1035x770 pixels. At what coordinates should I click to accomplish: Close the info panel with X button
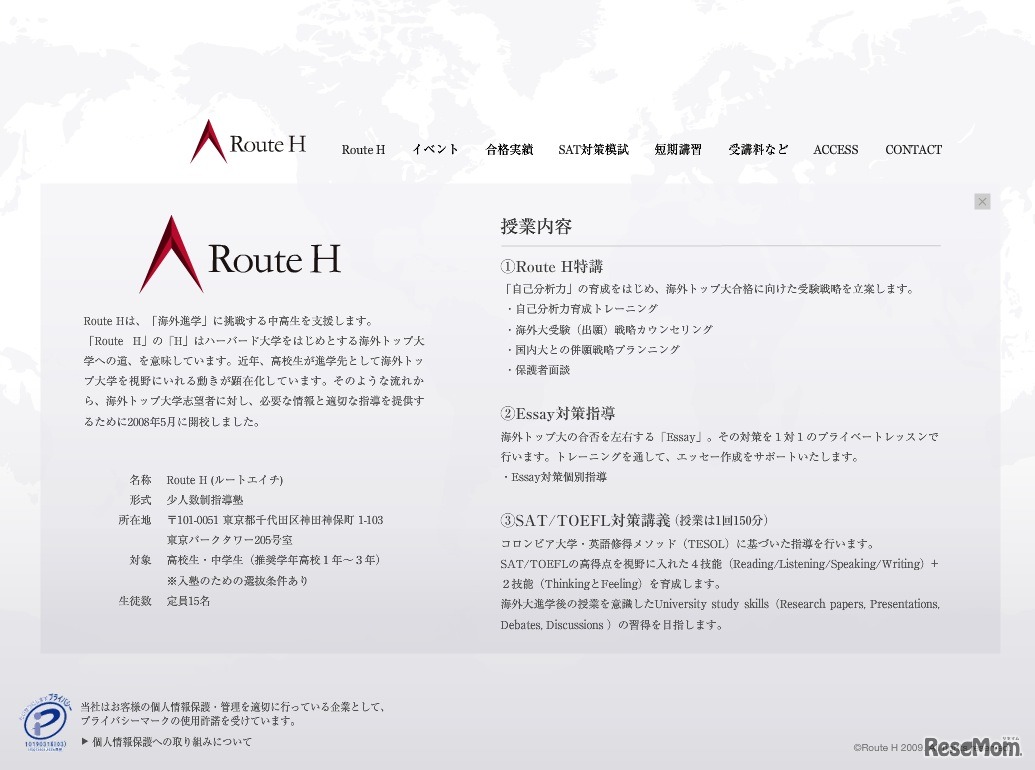pos(982,201)
